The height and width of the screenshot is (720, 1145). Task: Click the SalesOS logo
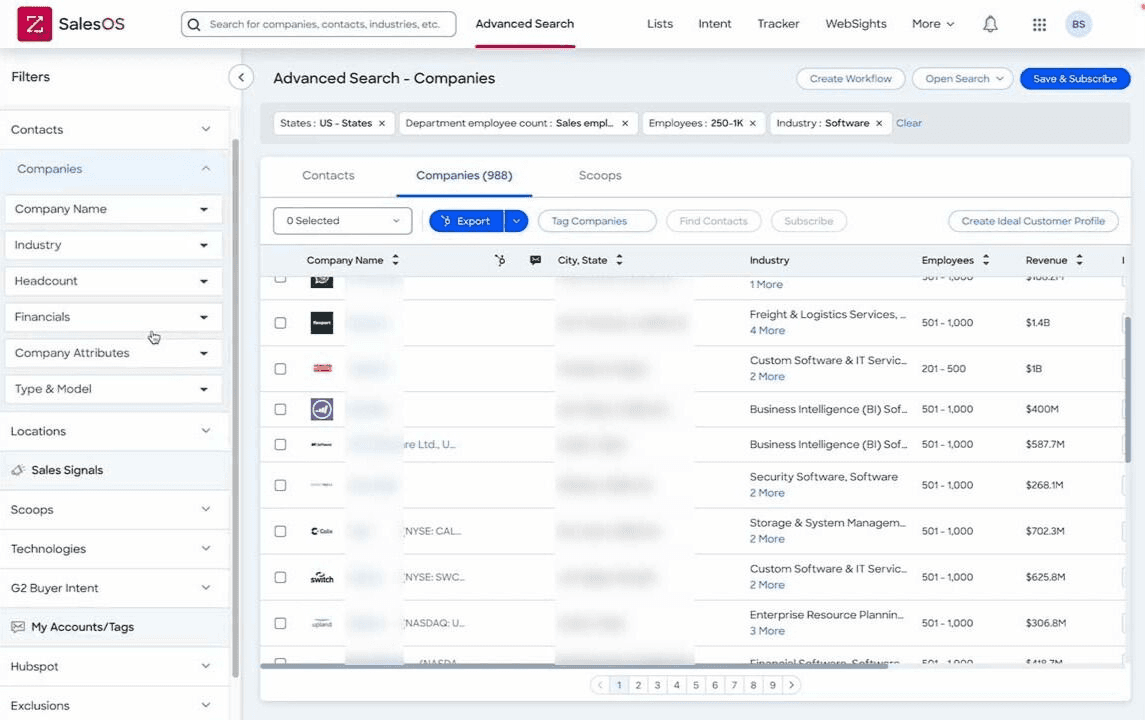click(70, 24)
